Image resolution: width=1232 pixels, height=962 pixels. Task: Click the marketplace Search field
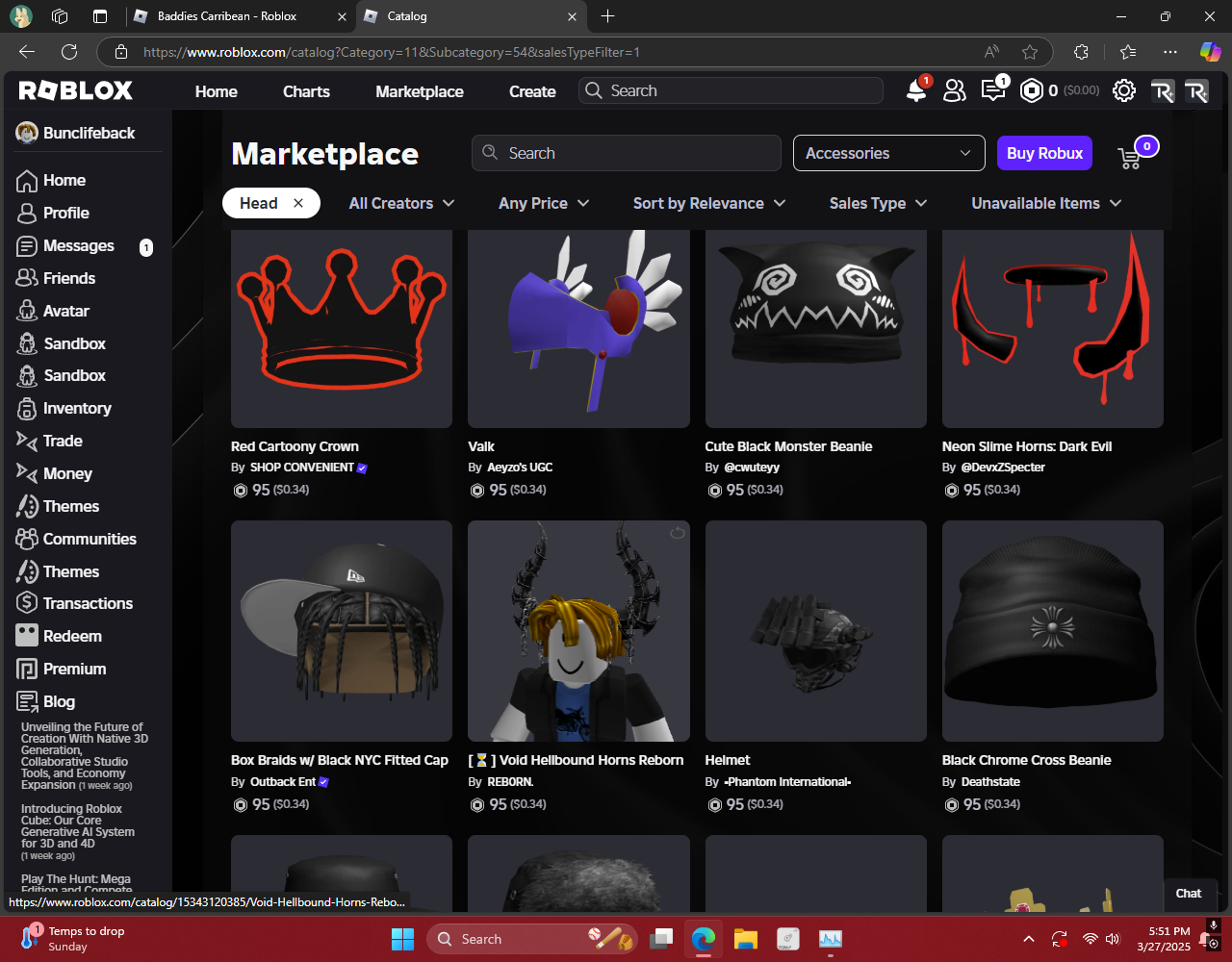[x=626, y=153]
